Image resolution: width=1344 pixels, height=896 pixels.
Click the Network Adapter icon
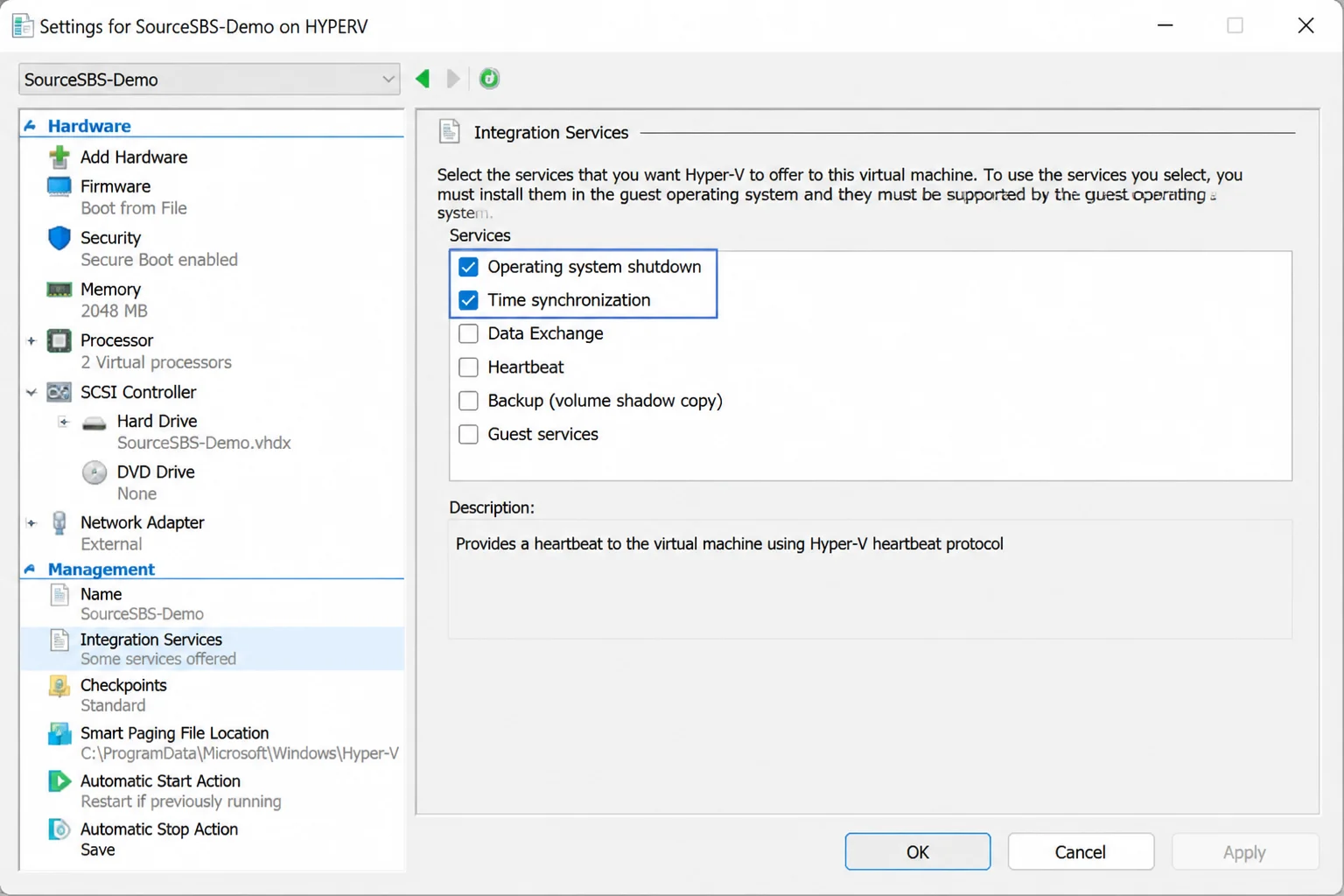pyautogui.click(x=59, y=522)
